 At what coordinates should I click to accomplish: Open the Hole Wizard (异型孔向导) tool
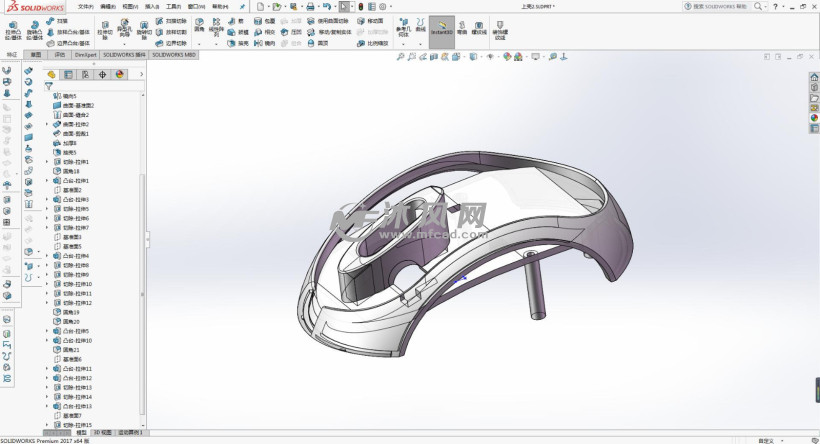[124, 29]
